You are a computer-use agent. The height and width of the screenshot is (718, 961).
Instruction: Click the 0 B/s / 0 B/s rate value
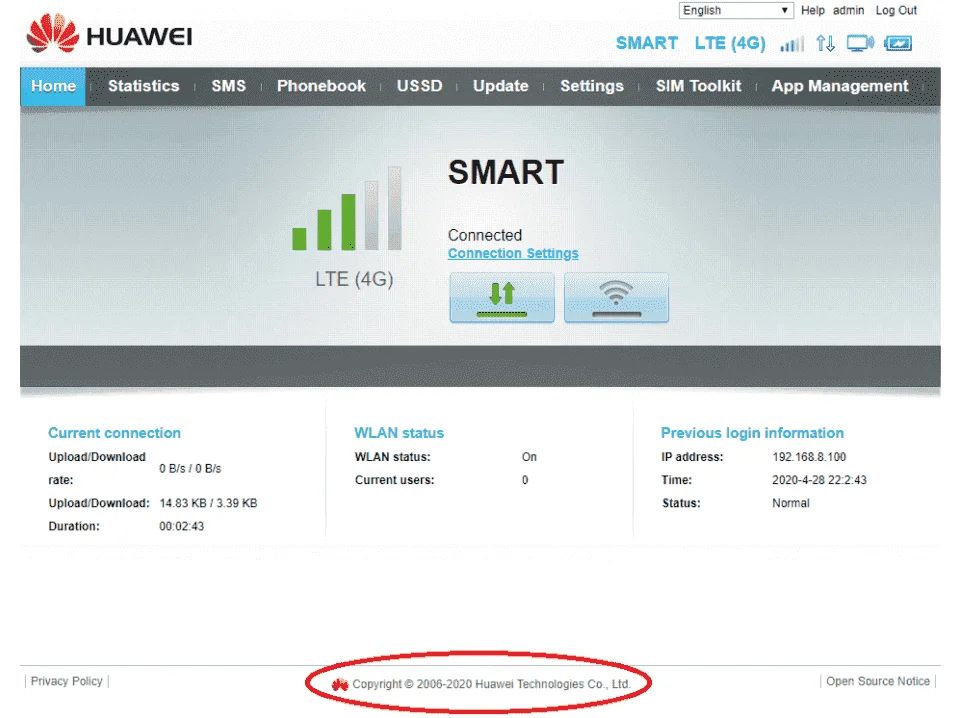pos(190,469)
